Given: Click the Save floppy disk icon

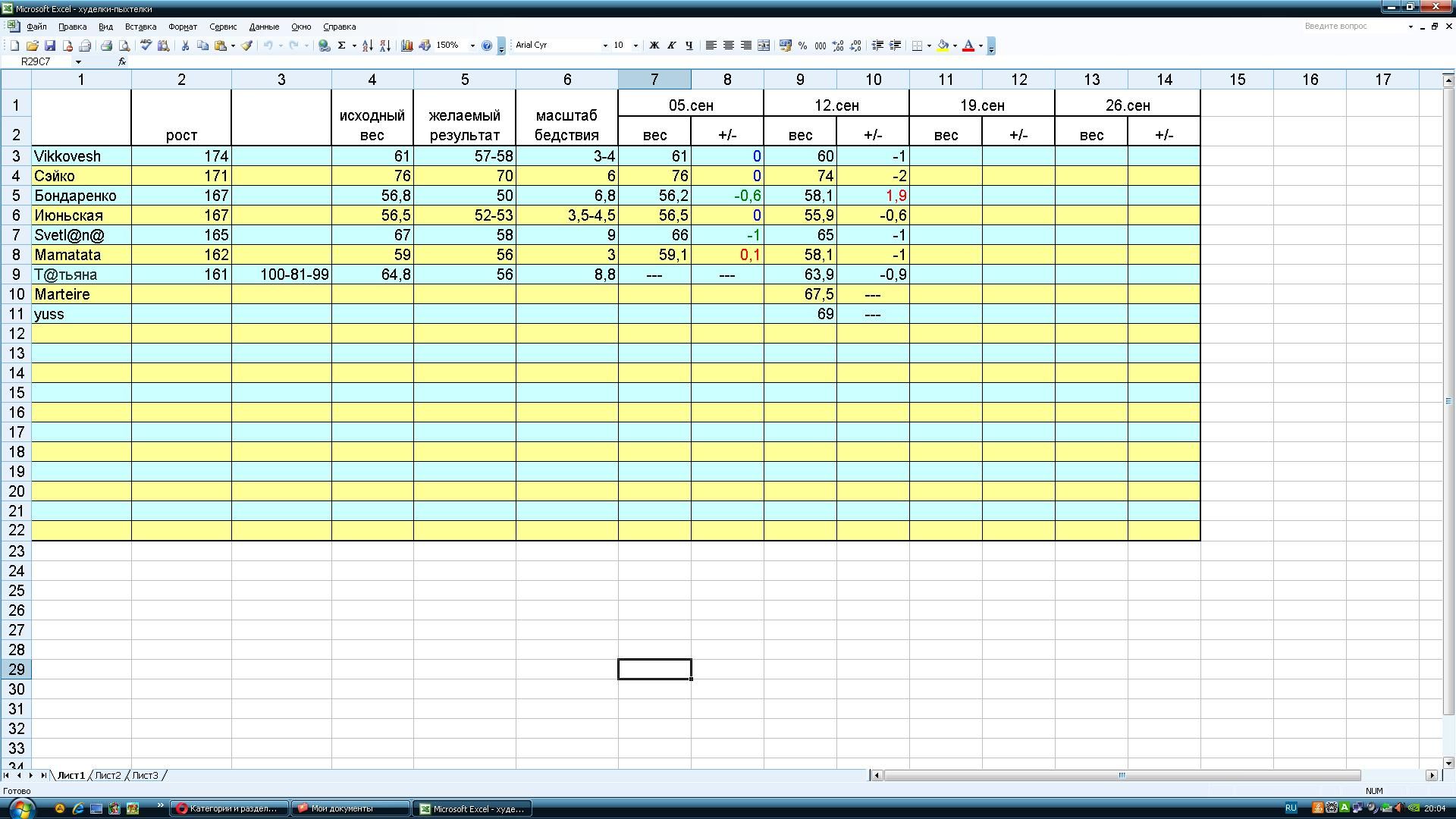Looking at the screenshot, I should click(x=50, y=45).
